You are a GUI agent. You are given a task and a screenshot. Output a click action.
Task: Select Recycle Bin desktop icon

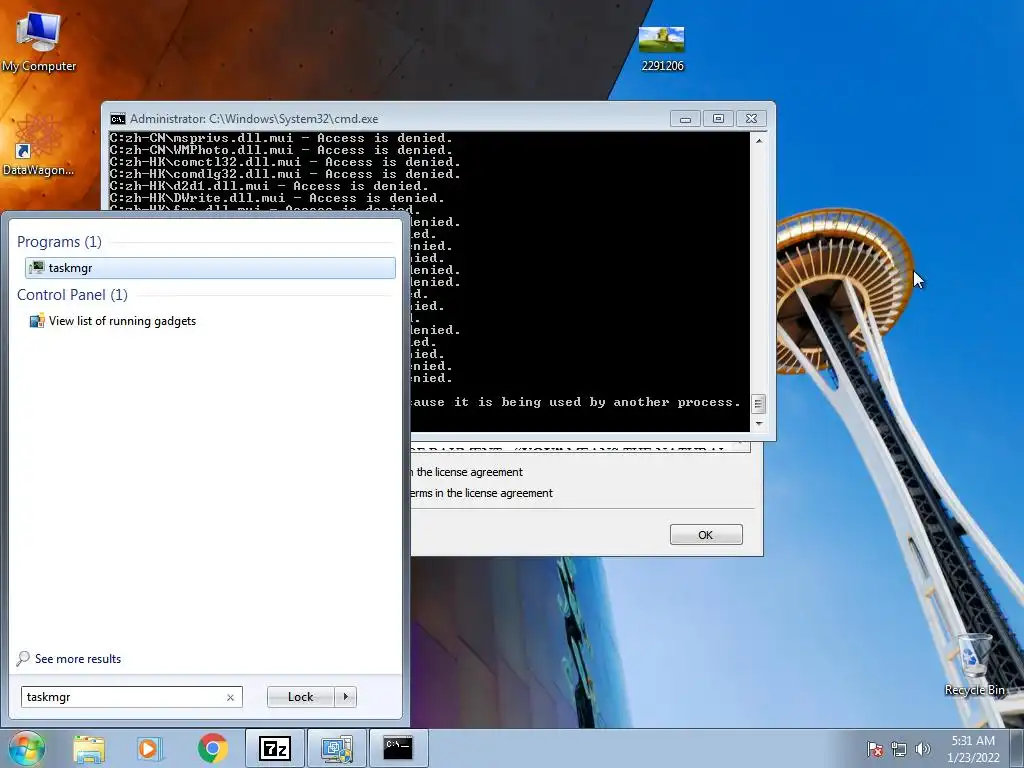click(974, 665)
